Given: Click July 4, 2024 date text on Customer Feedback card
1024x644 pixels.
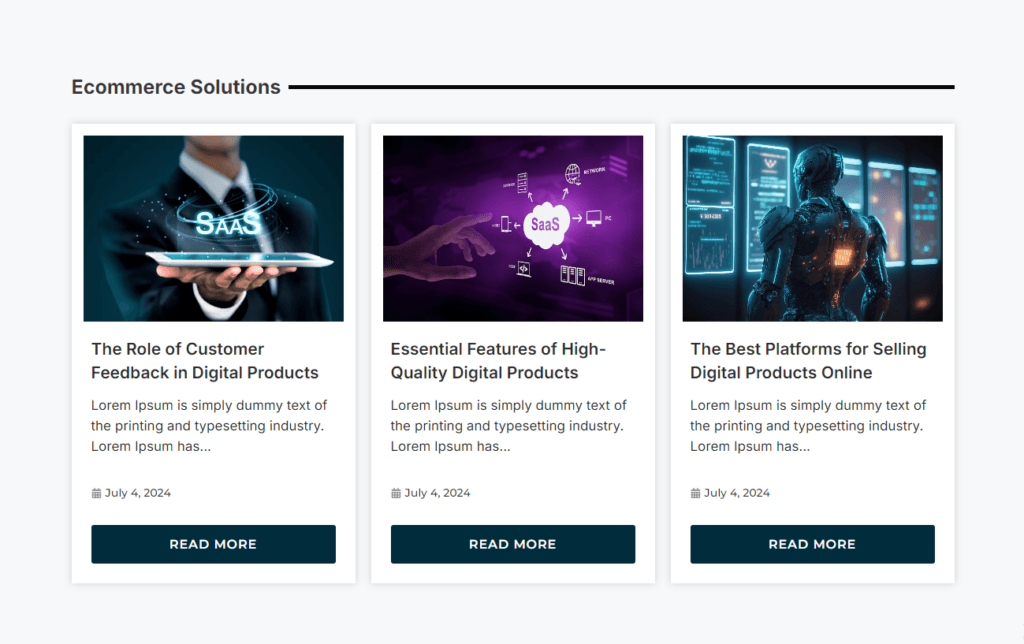Looking at the screenshot, I should pyautogui.click(x=138, y=493).
